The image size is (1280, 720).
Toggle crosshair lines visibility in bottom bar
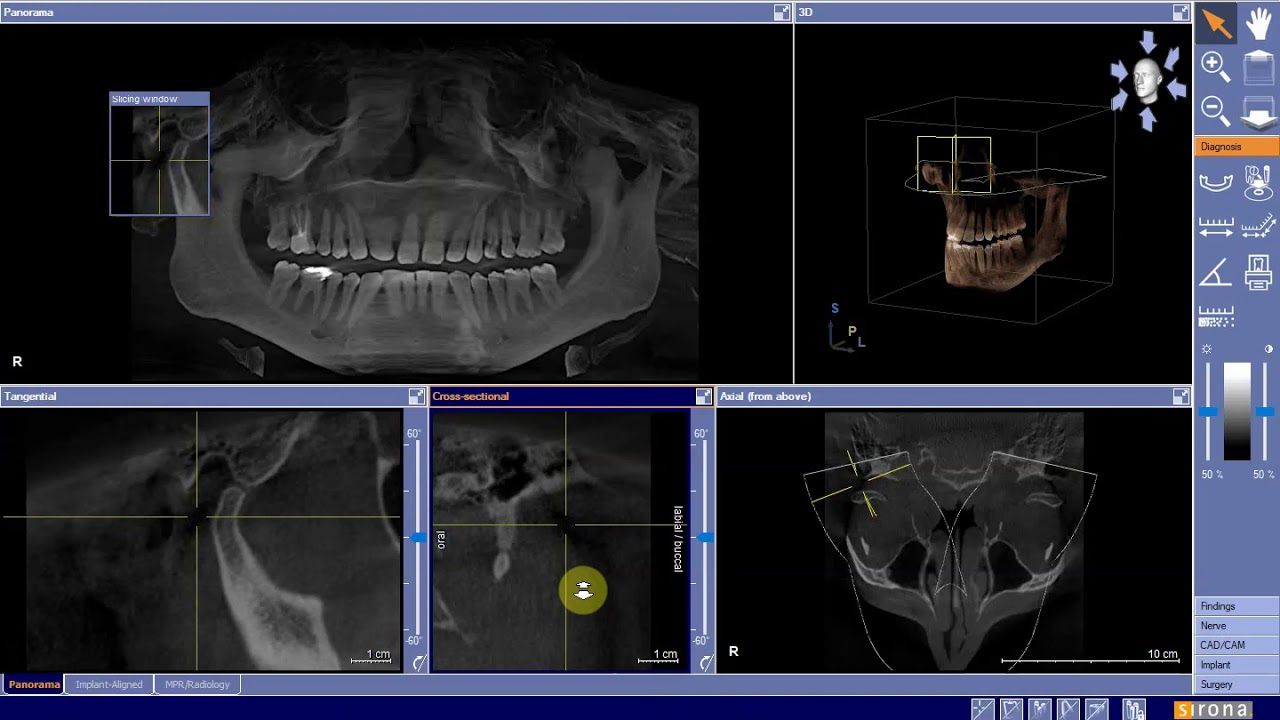983,709
